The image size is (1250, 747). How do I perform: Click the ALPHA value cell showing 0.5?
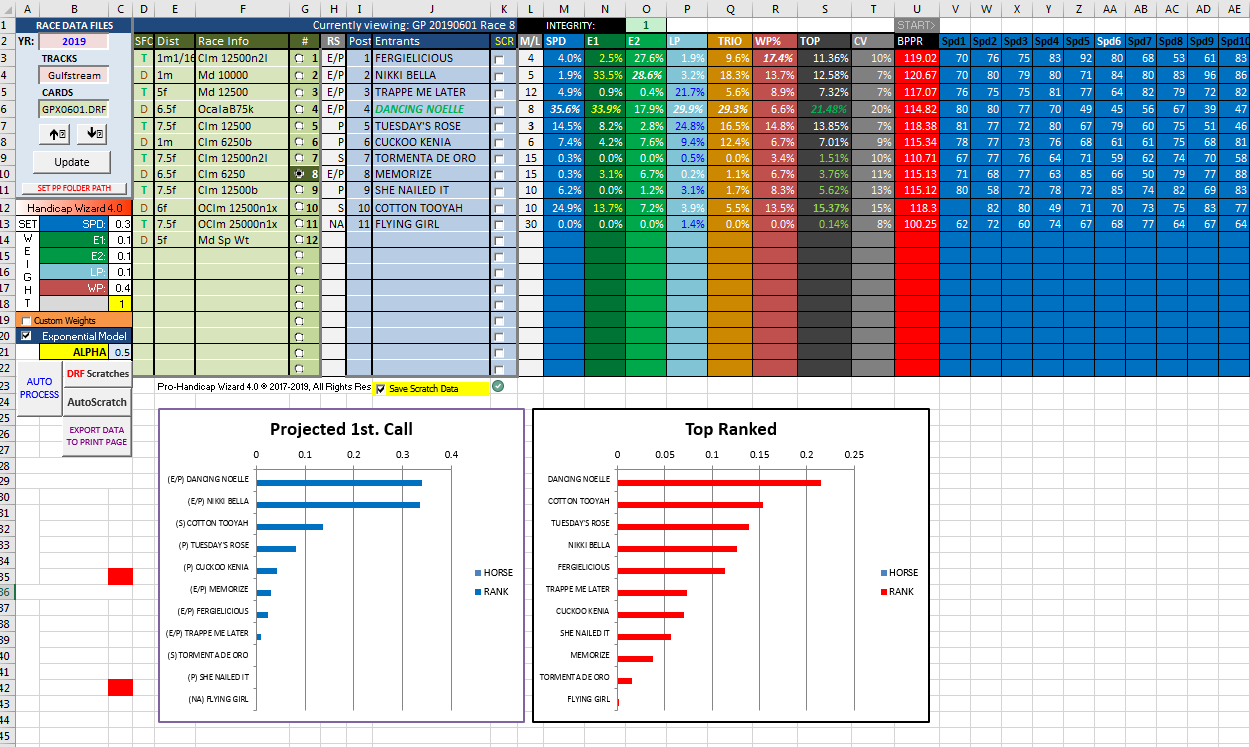(x=122, y=352)
